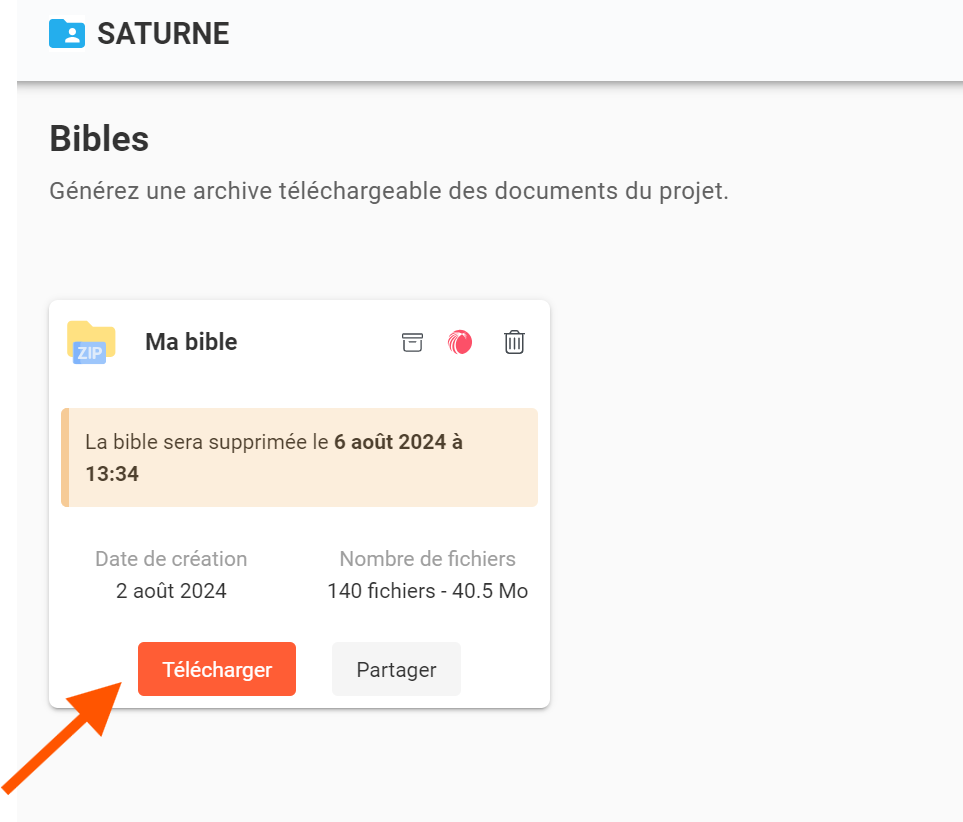963x822 pixels.
Task: Click the Ma bible card title
Action: click(191, 342)
